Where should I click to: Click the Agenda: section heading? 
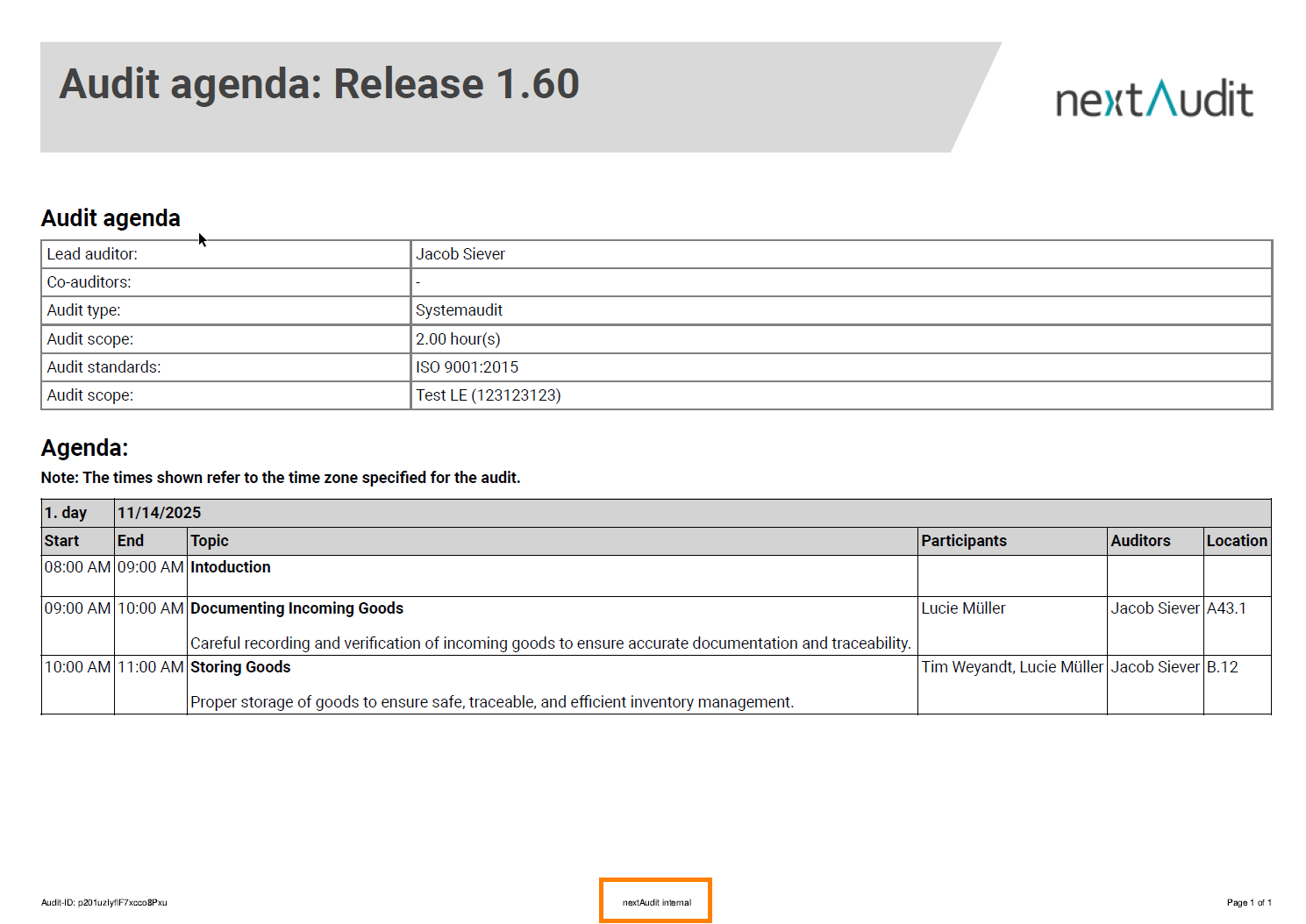pyautogui.click(x=84, y=448)
